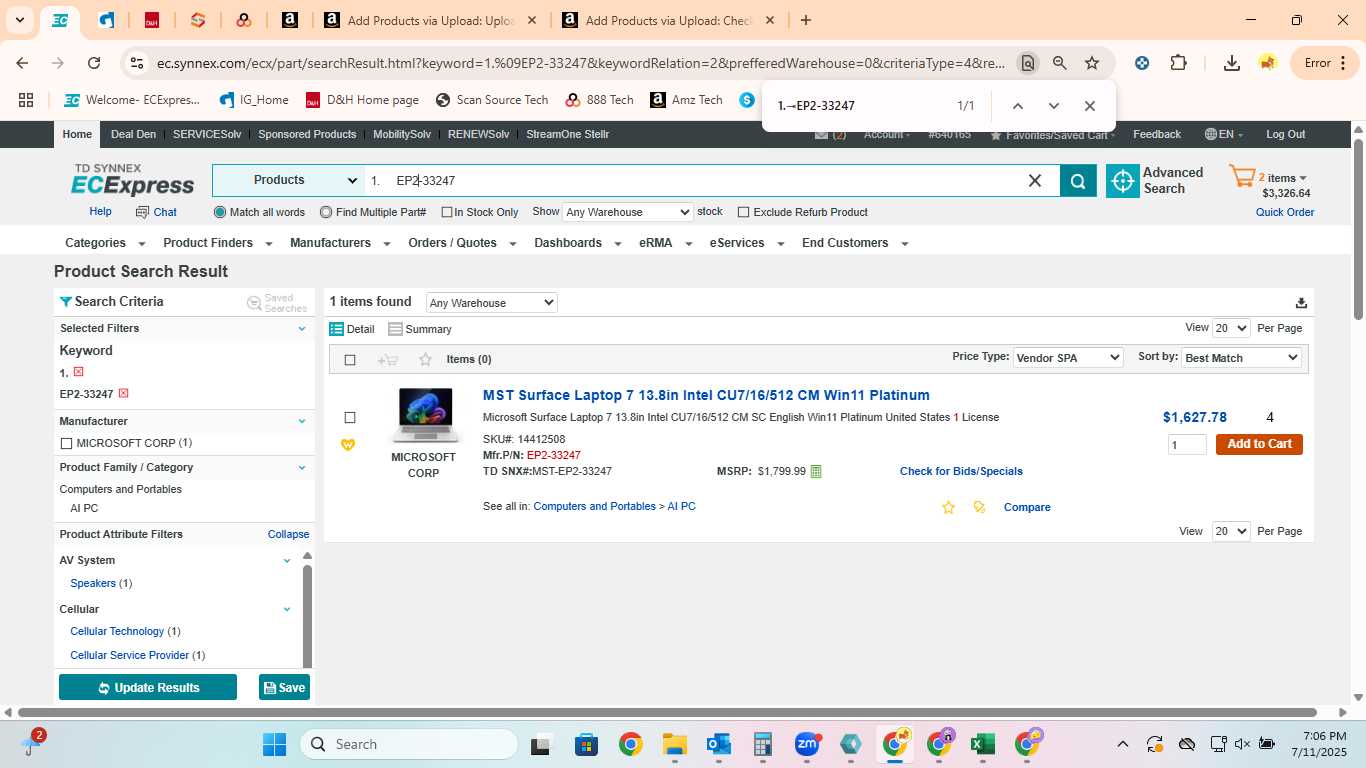Screen dimensions: 1366x768
Task: Click the Compare link
Action: pyautogui.click(x=1027, y=507)
